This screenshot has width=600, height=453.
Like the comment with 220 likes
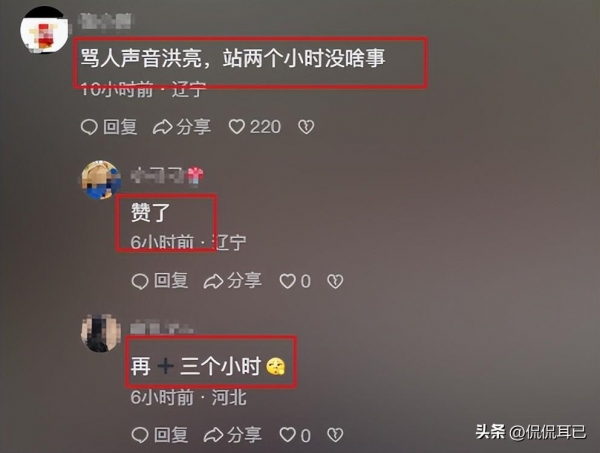[255, 127]
